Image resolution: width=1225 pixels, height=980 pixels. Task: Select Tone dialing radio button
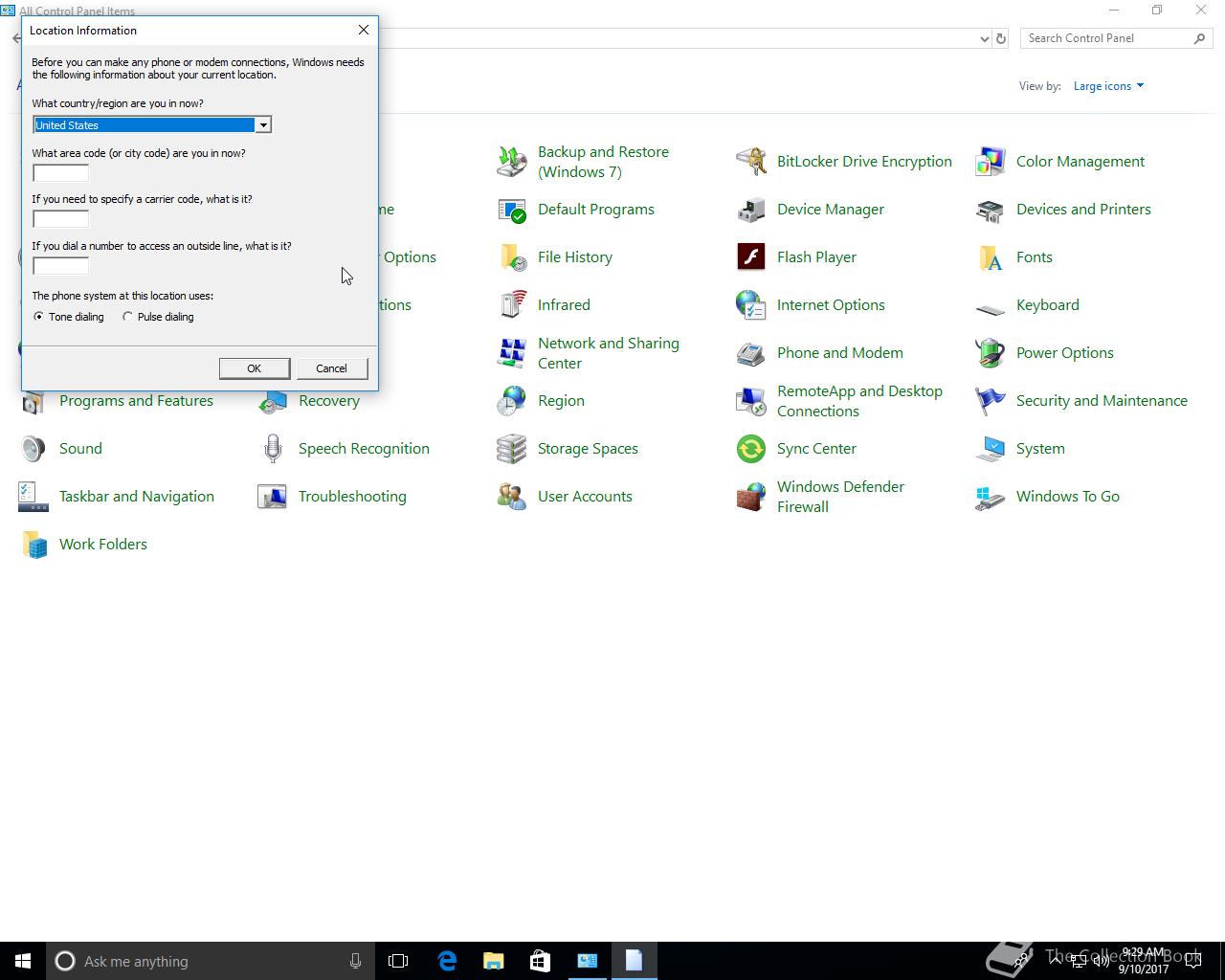pos(38,317)
